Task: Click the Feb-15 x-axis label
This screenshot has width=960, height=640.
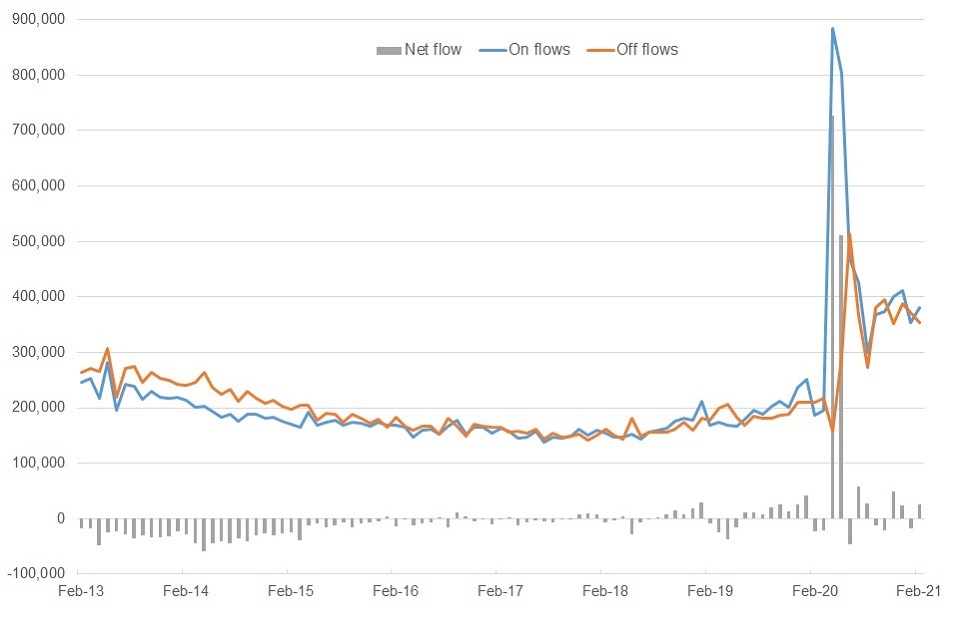Action: pos(290,592)
